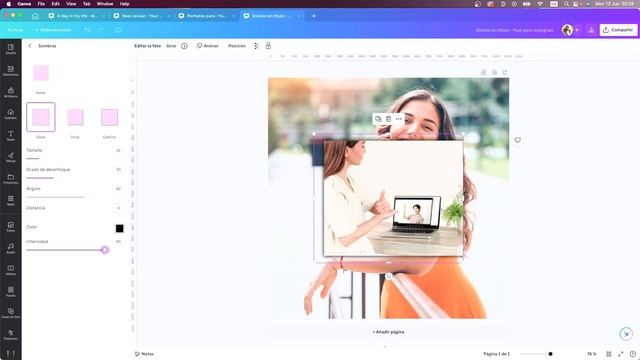Image resolution: width=640 pixels, height=360 pixels.
Task: Open the Crear en lote panel
Action: point(11,313)
